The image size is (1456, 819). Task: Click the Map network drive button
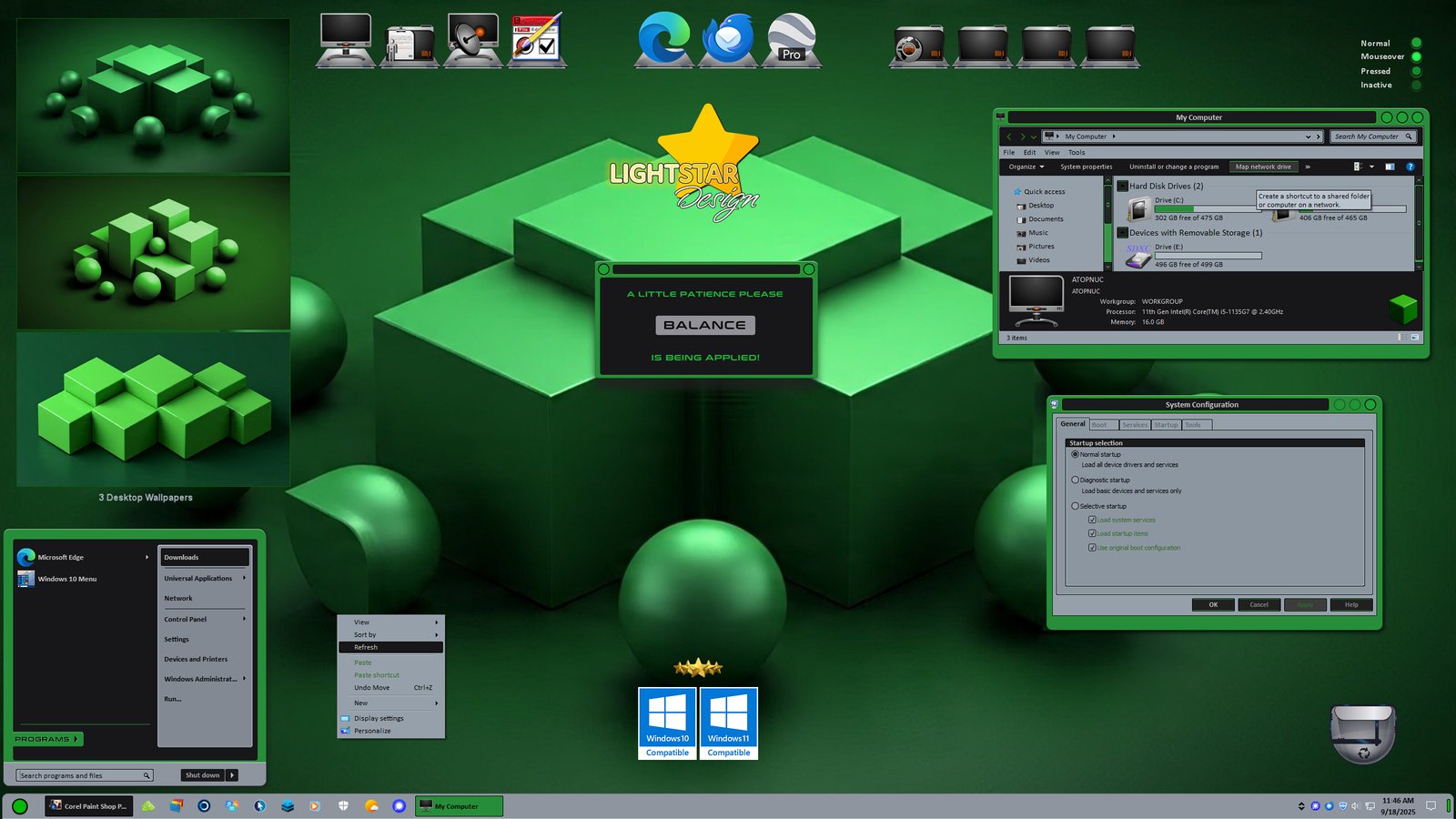click(x=1263, y=167)
